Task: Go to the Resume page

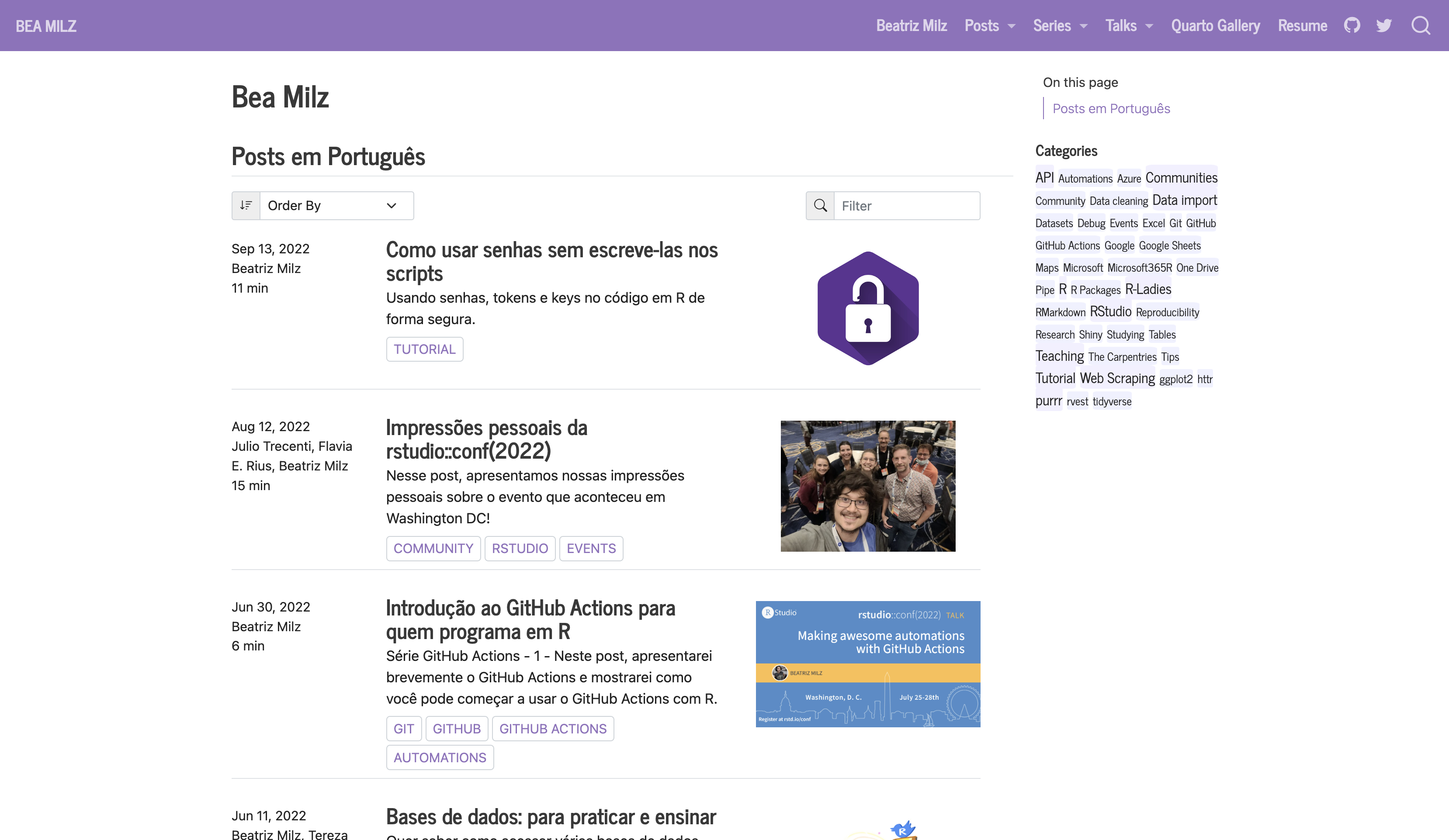Action: [1302, 25]
